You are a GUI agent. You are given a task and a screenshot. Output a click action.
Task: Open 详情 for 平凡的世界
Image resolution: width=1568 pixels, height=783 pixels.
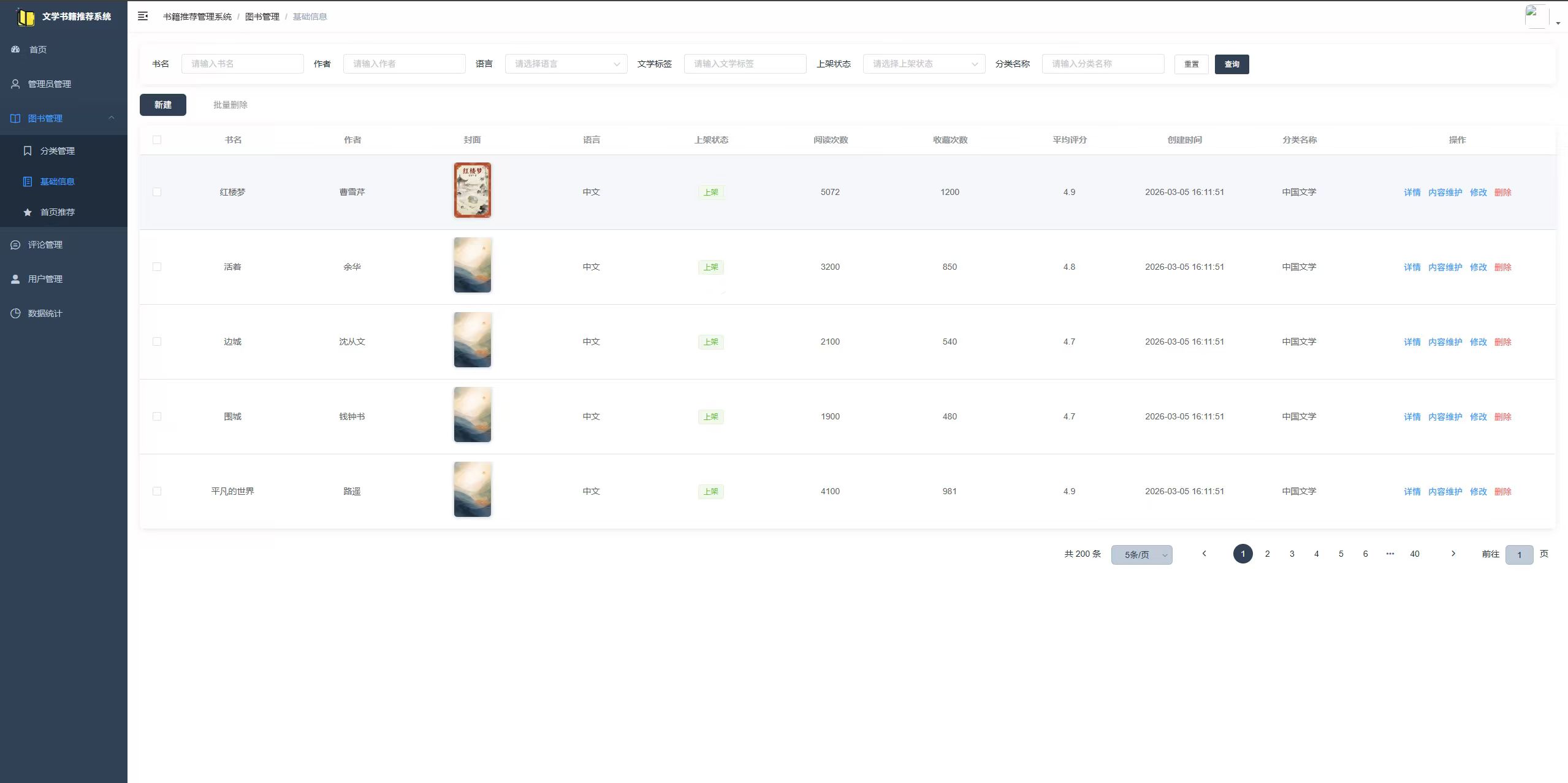[x=1412, y=492]
